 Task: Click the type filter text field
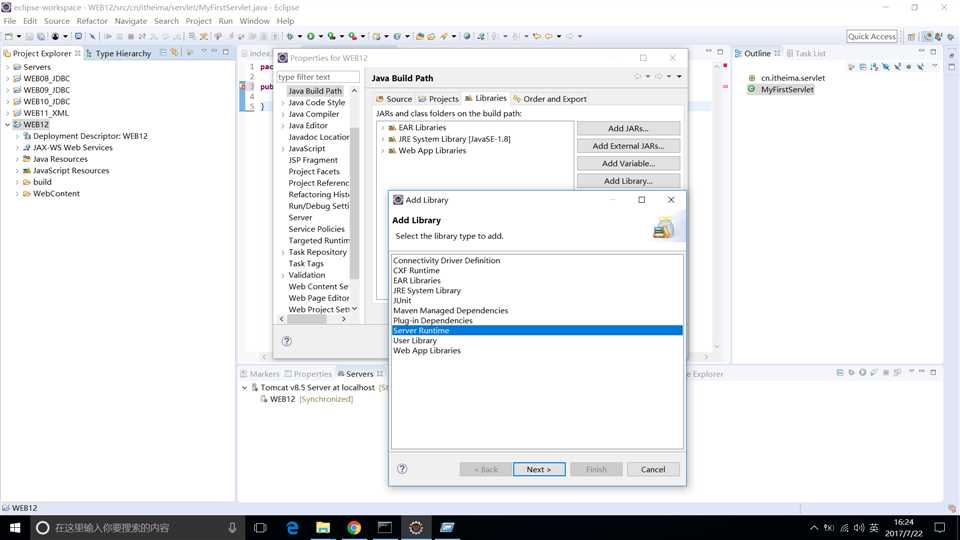(x=318, y=77)
